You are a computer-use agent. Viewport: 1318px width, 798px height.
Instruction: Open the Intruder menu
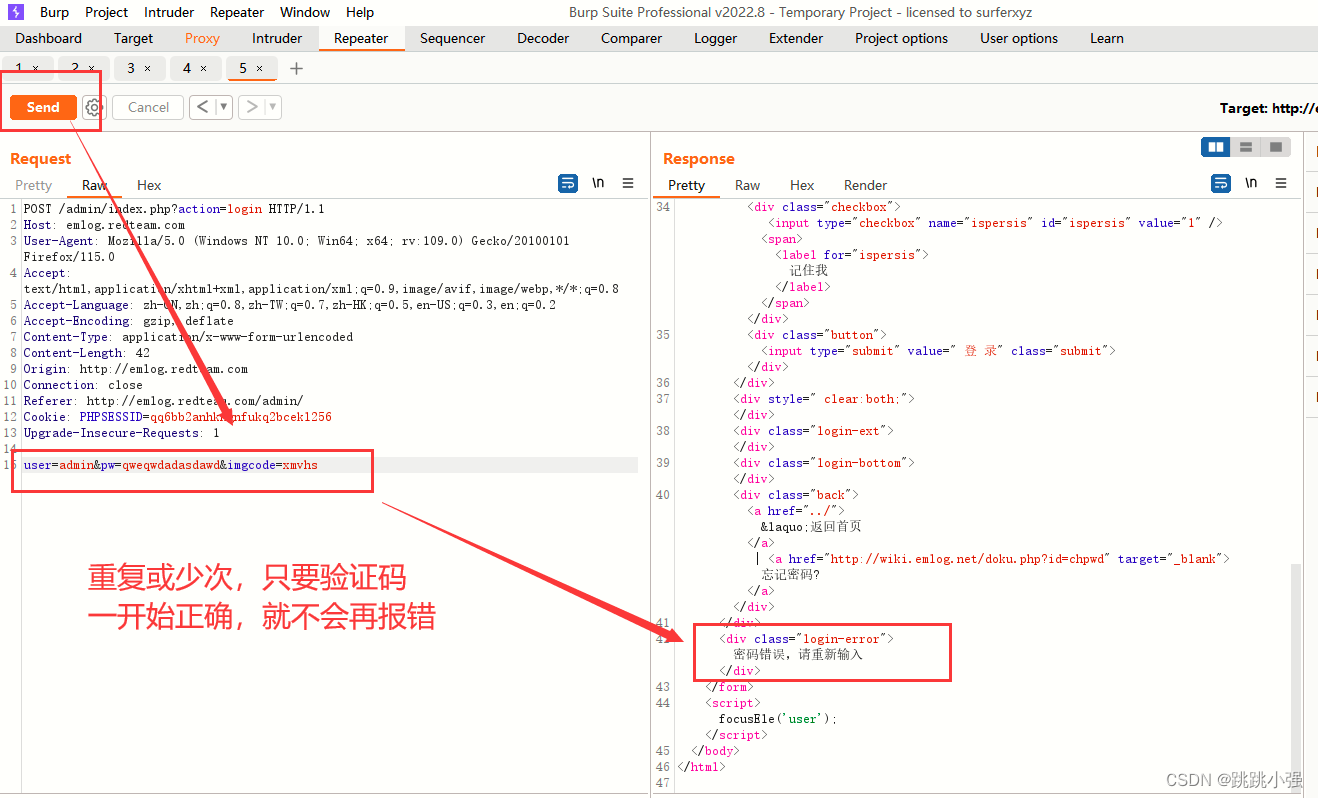click(169, 12)
